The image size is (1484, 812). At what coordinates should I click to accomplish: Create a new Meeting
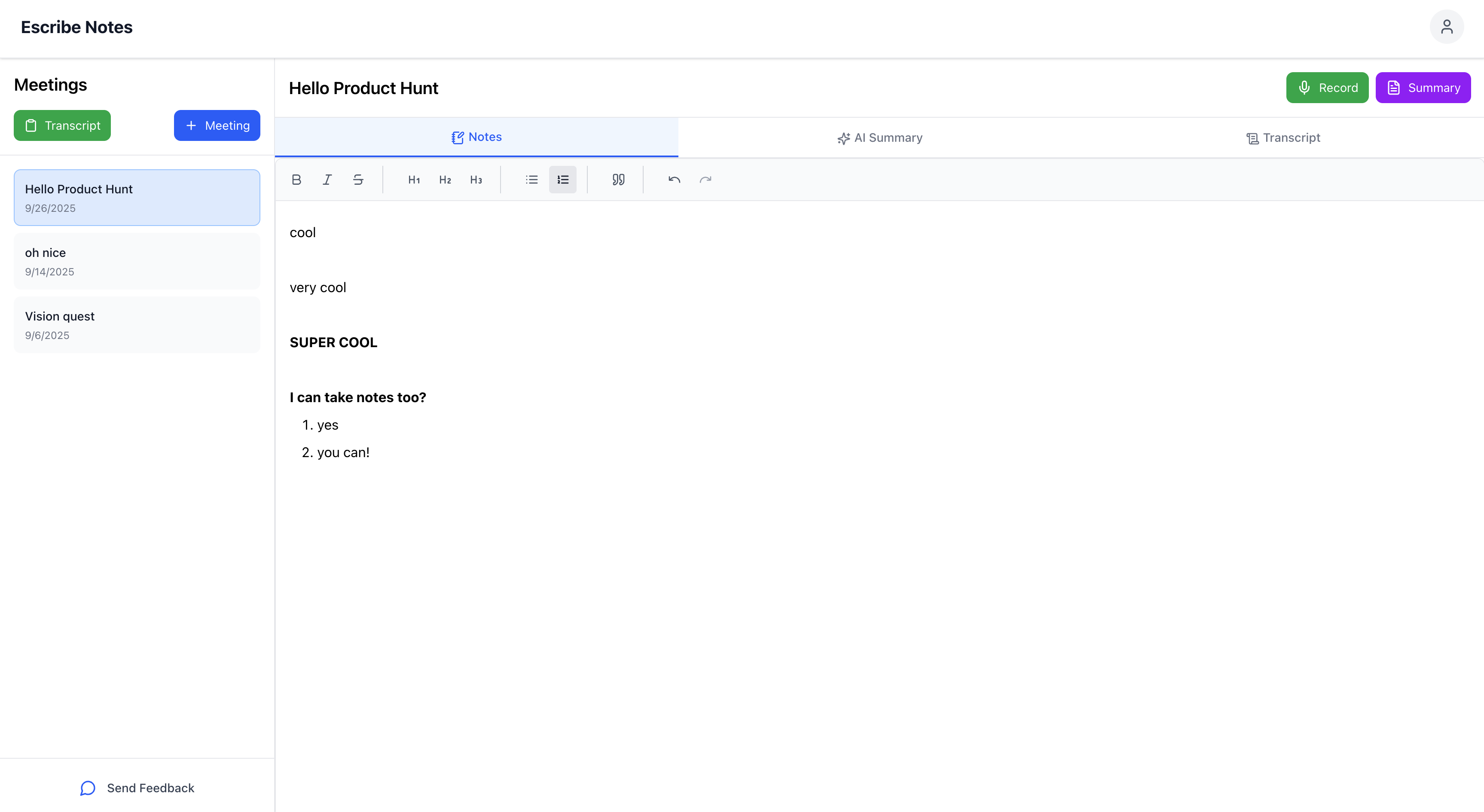(x=217, y=125)
